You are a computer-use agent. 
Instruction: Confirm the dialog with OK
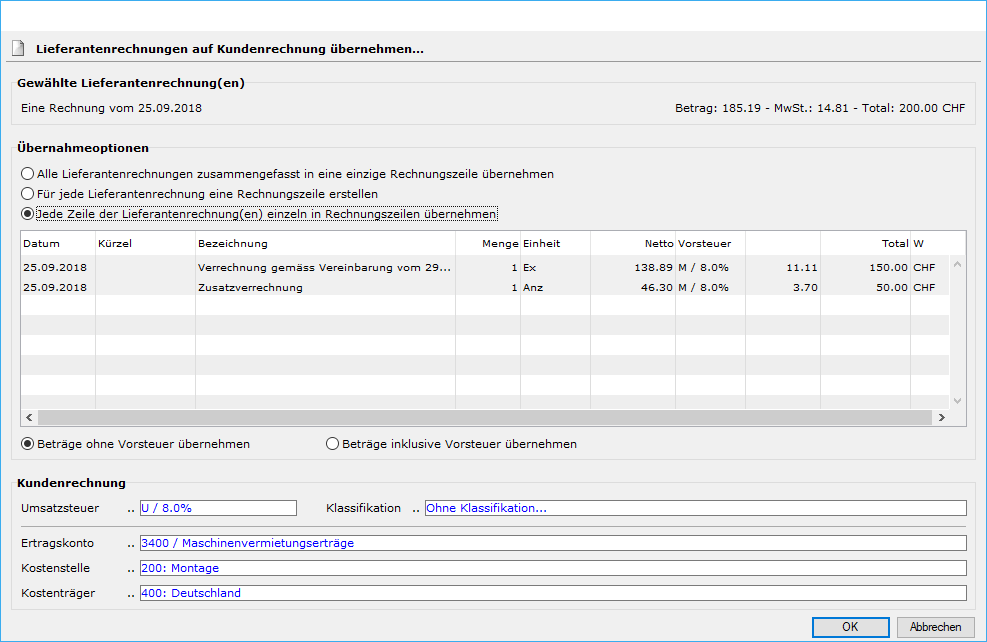point(850,627)
